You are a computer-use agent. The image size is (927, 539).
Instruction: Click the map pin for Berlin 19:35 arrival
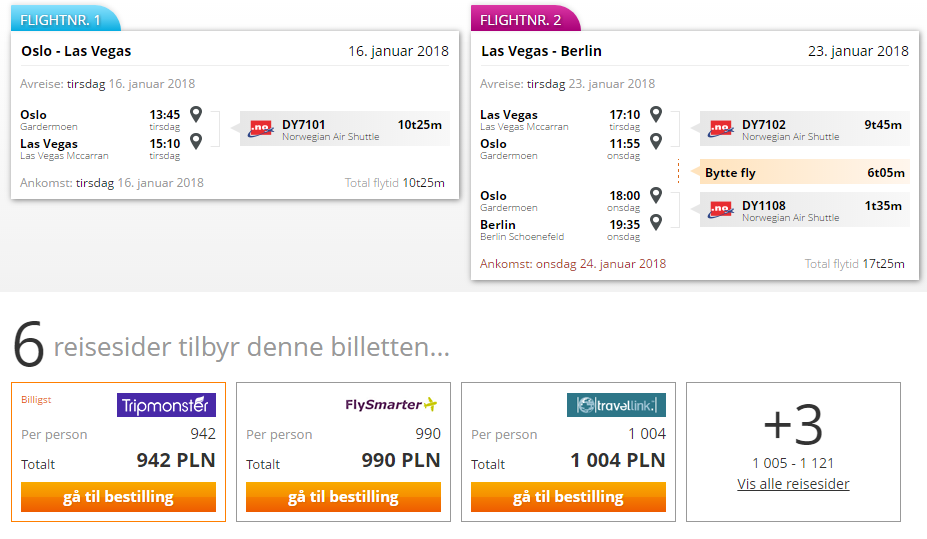pos(656,222)
